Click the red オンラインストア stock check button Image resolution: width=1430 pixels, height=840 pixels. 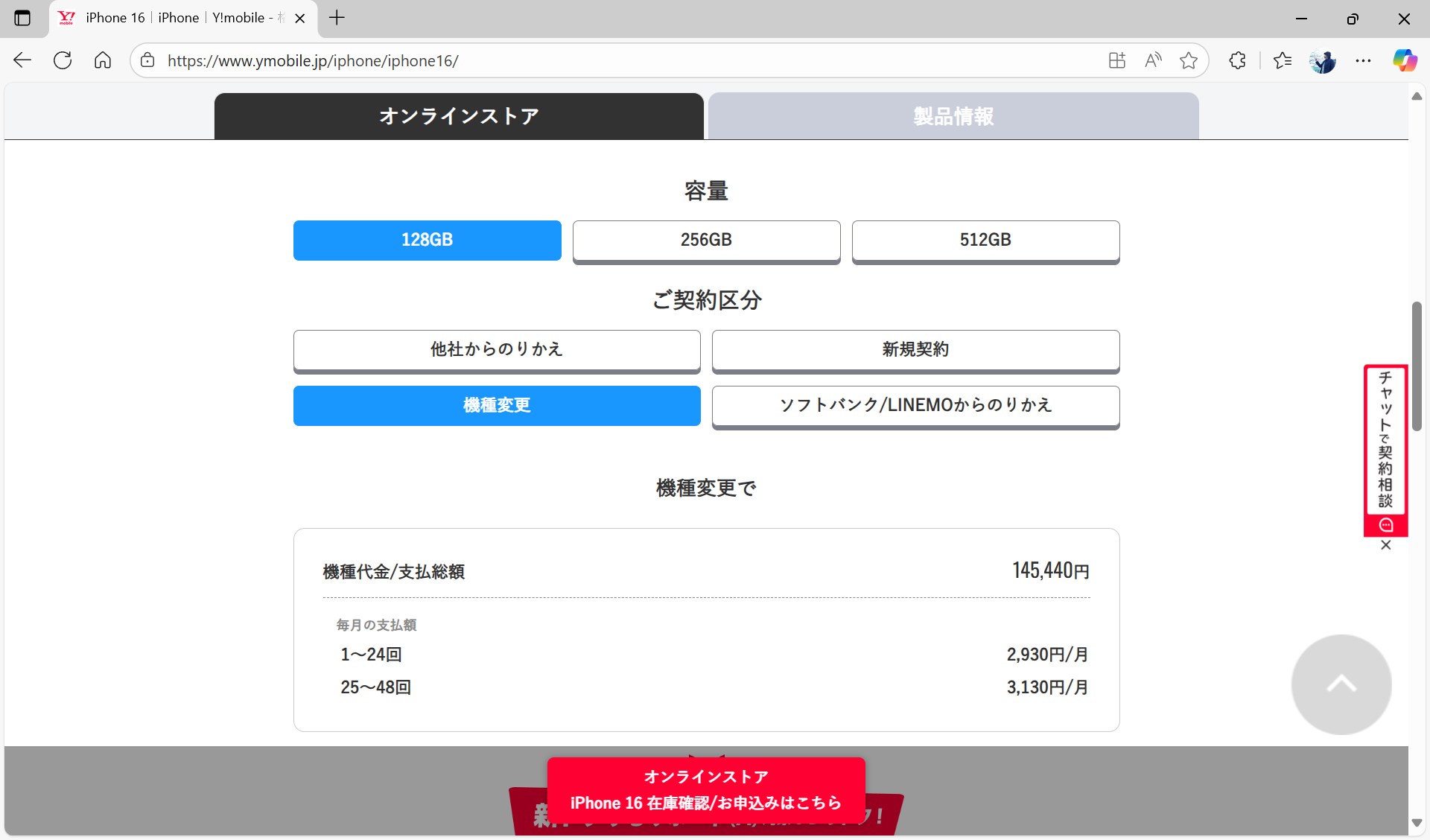pos(706,790)
